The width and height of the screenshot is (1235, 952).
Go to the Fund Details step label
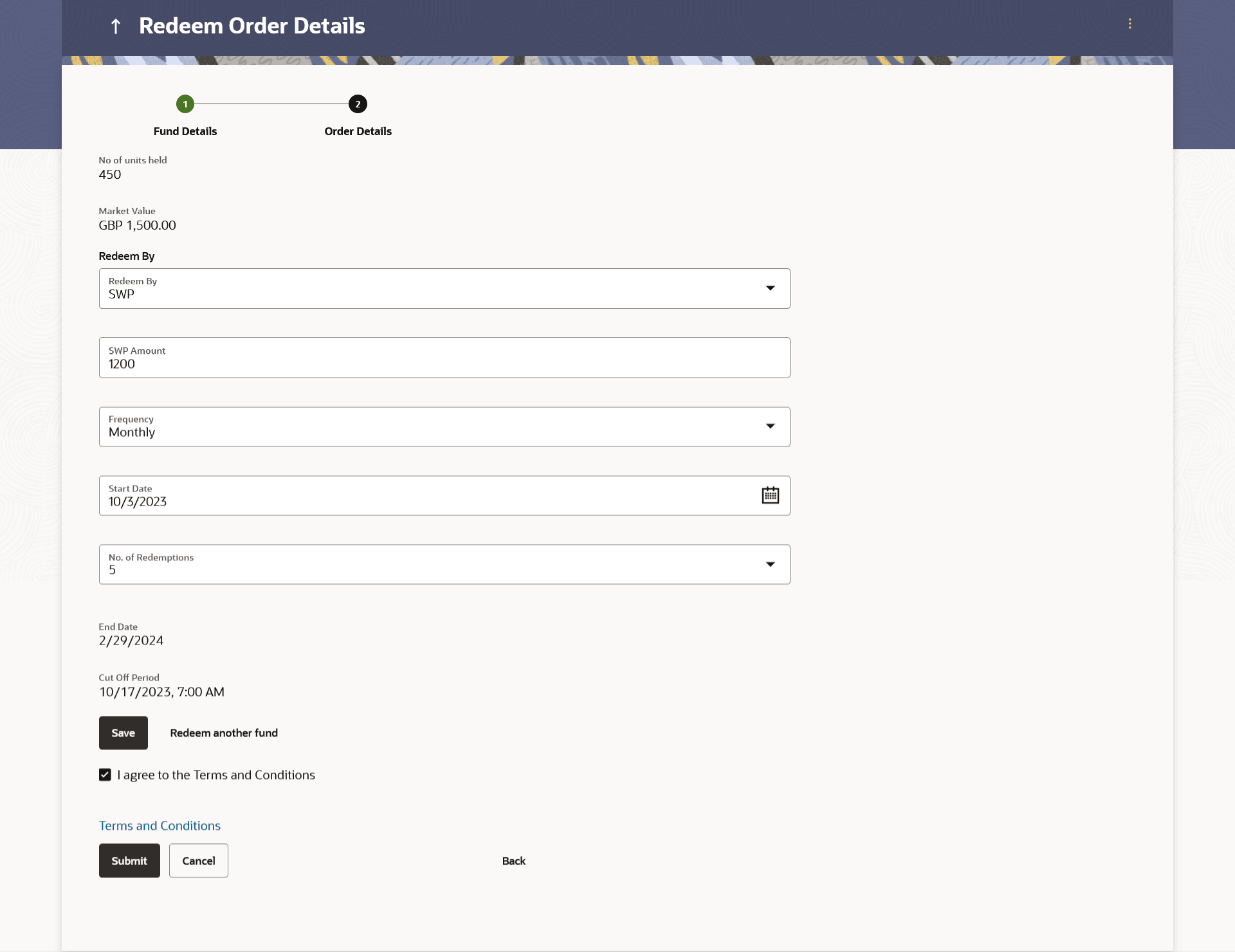click(x=185, y=131)
